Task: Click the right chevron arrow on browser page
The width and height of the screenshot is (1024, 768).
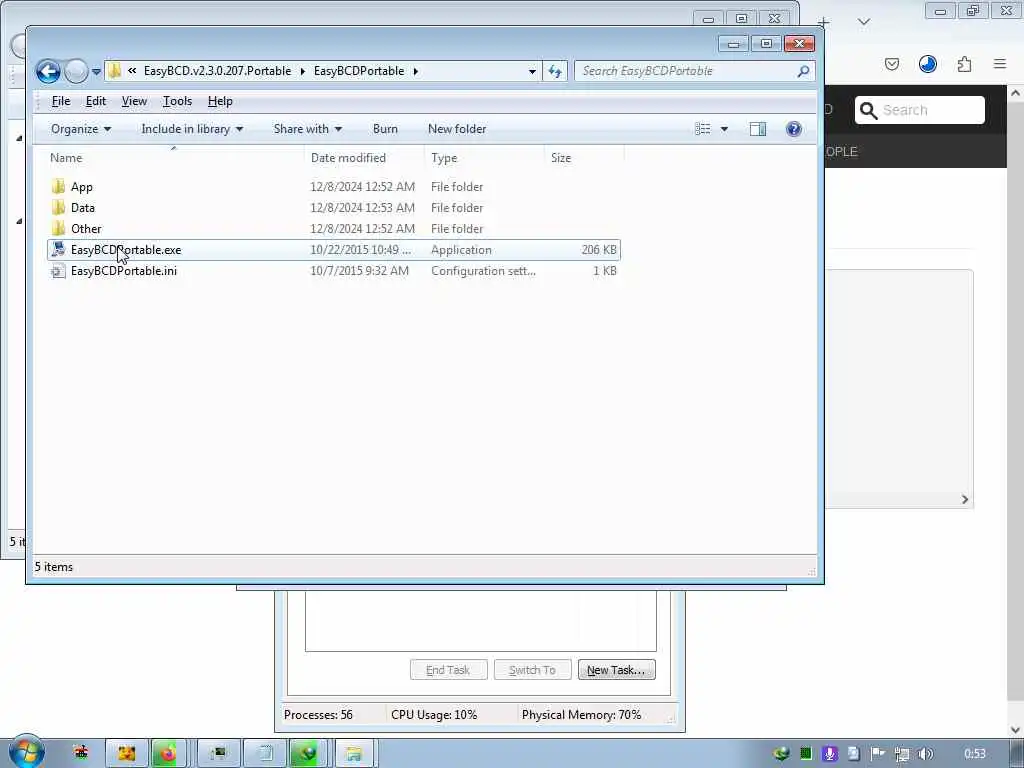Action: (965, 500)
